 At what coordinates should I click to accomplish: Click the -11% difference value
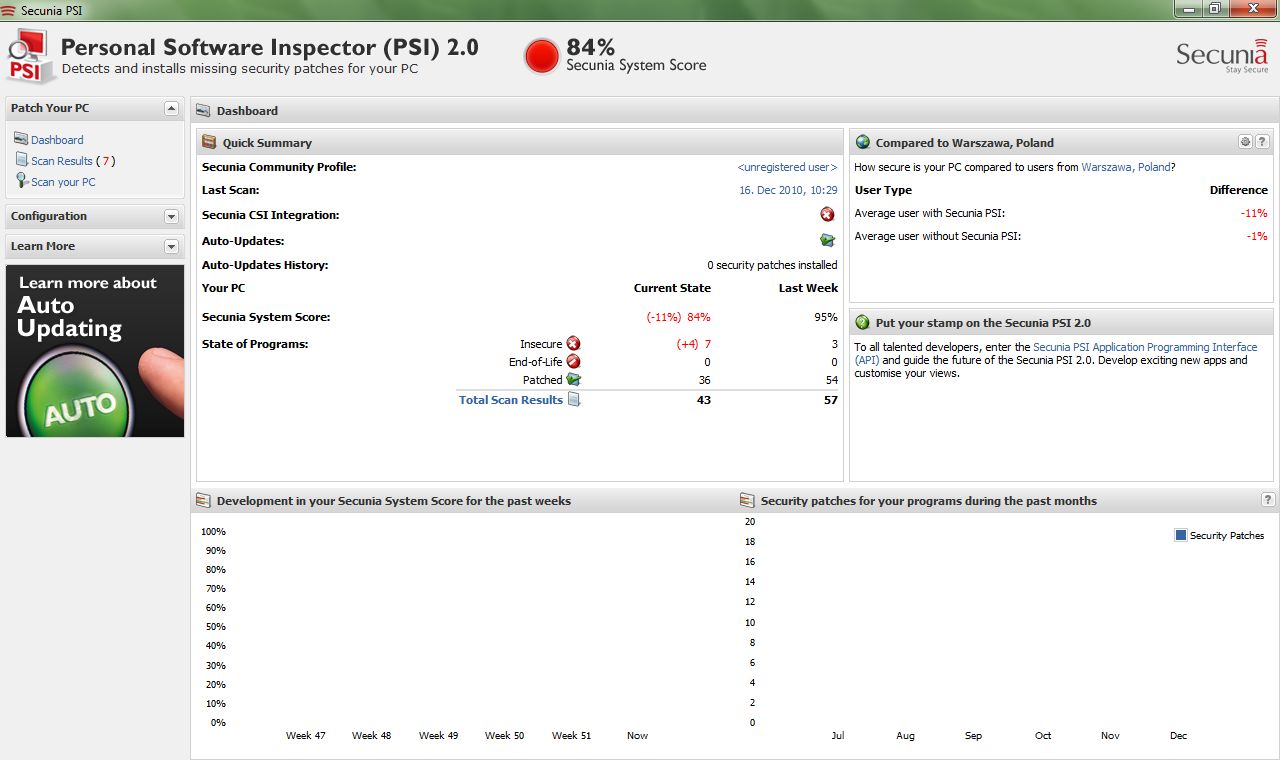pyautogui.click(x=1254, y=213)
